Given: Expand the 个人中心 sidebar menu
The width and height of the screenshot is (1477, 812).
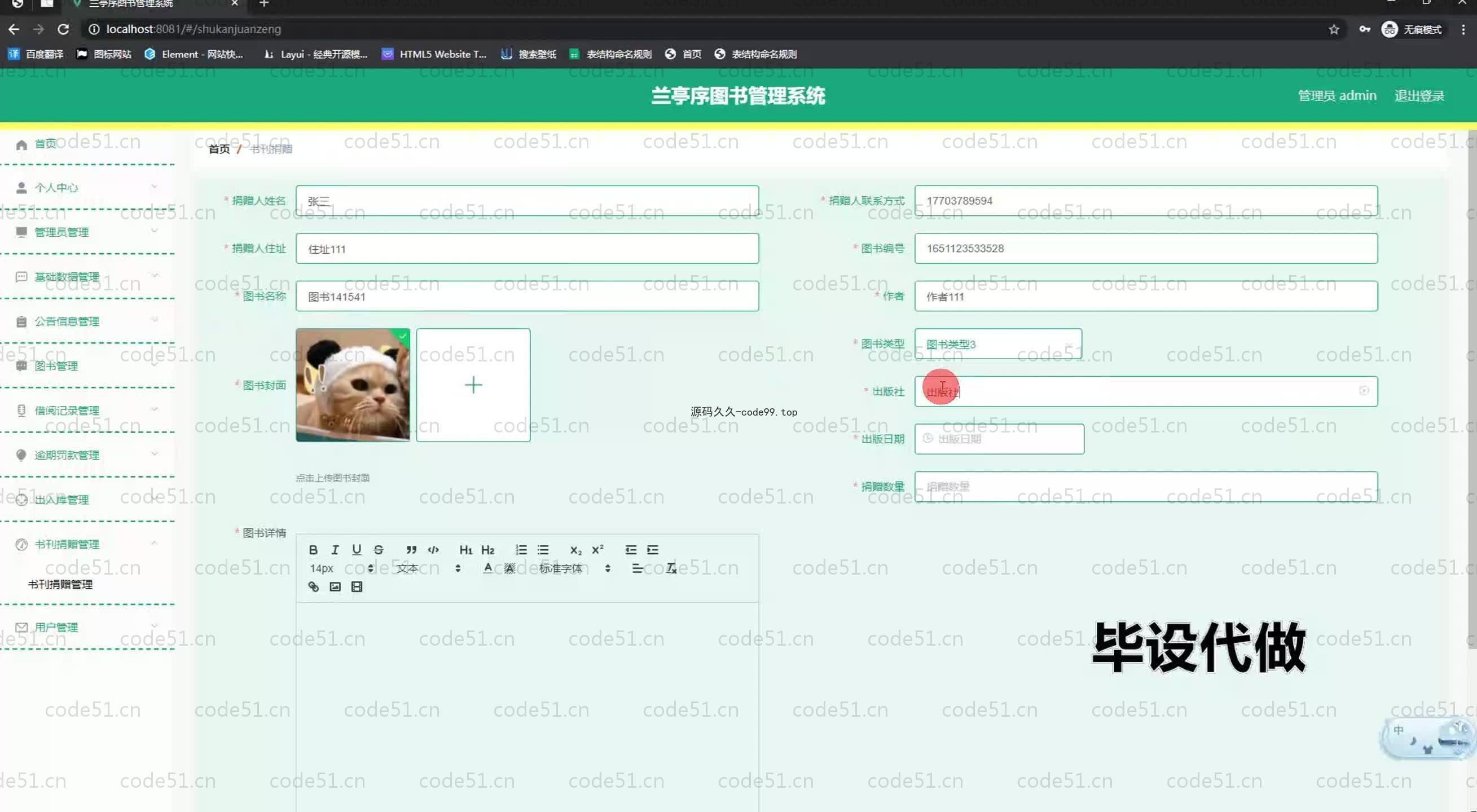Looking at the screenshot, I should [86, 187].
